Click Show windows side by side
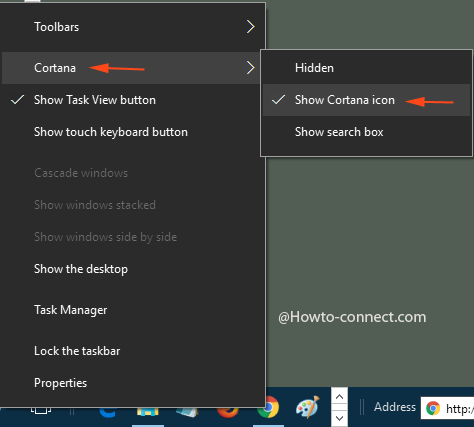 (133, 237)
